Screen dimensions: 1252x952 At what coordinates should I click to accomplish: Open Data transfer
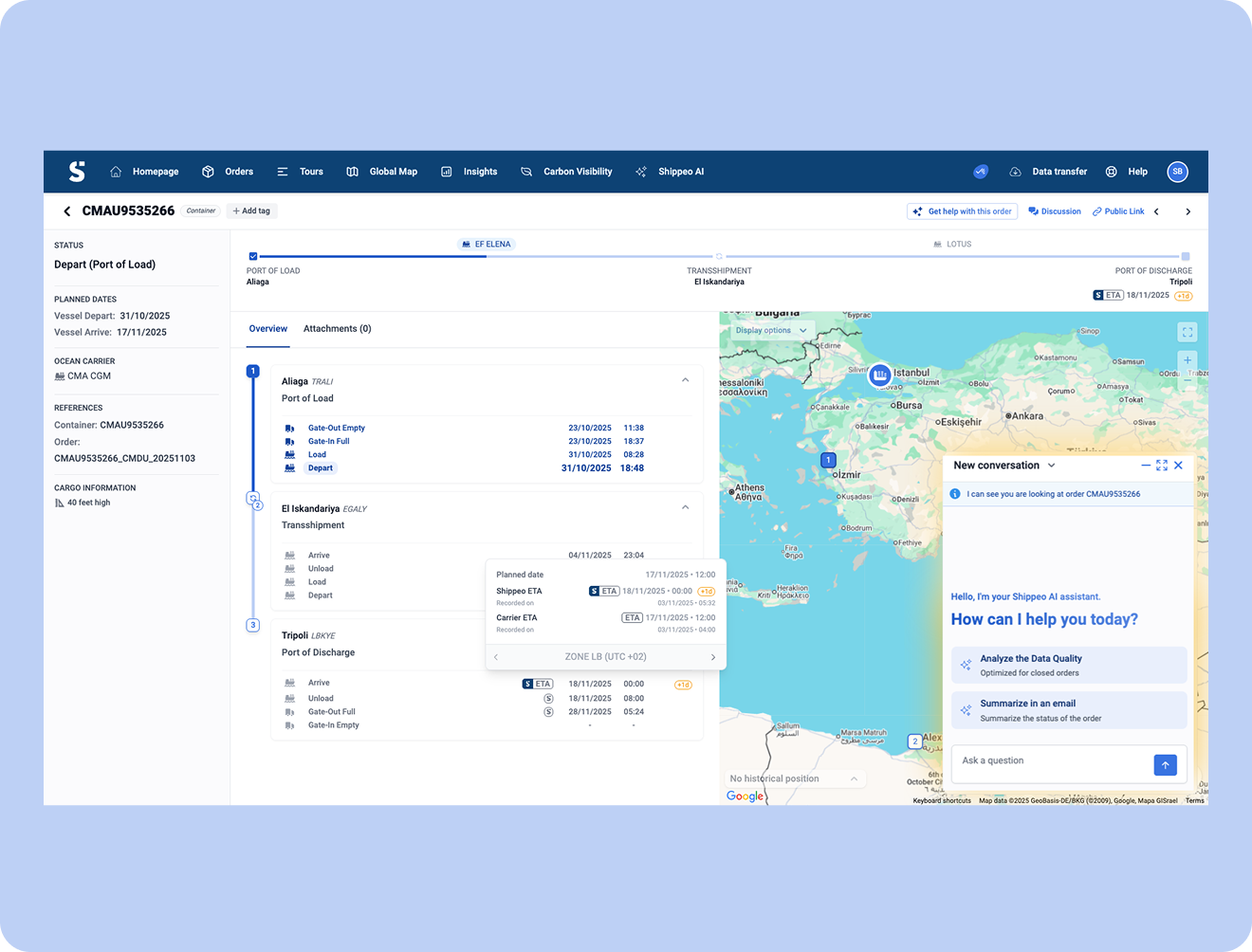[1047, 172]
